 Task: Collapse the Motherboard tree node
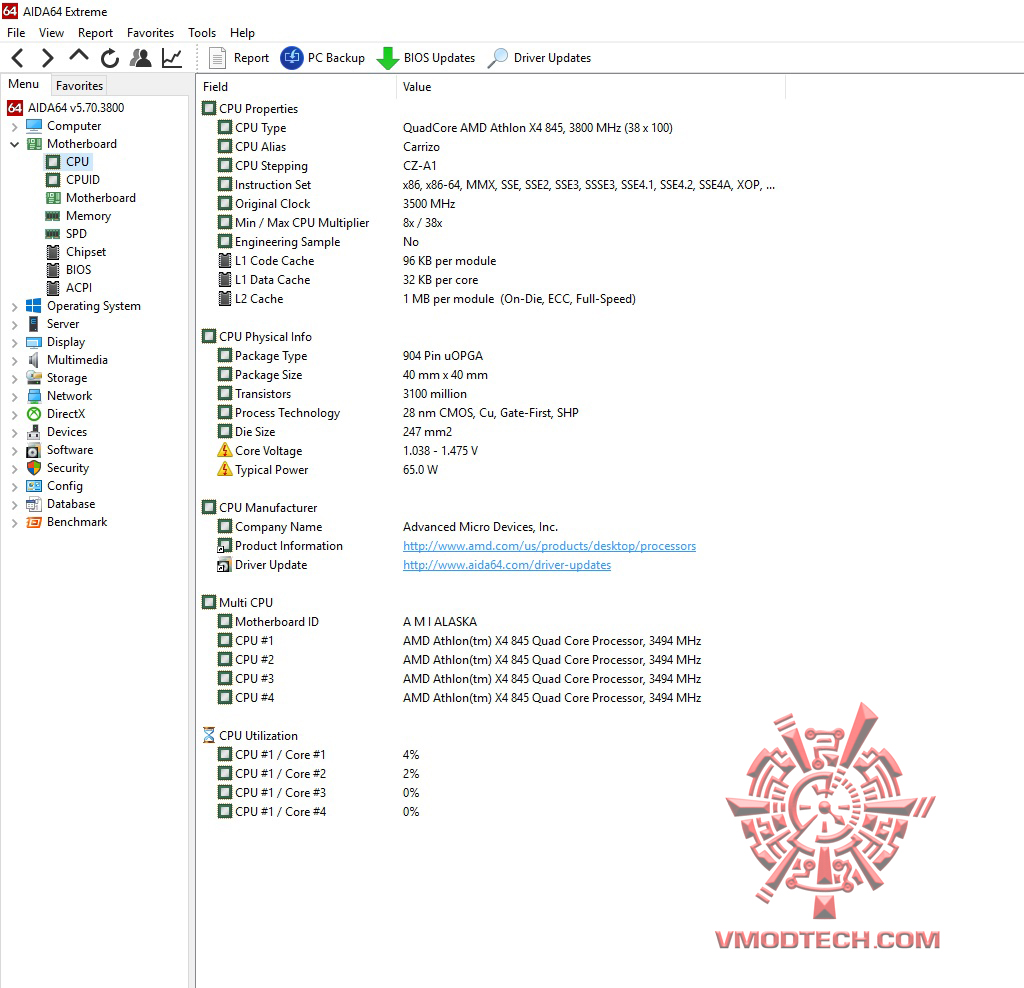point(14,144)
